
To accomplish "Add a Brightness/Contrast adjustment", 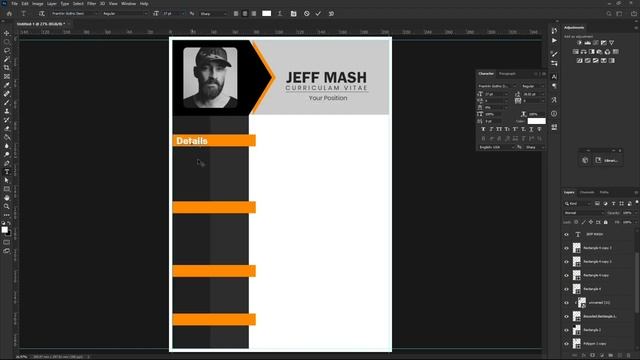I will pos(579,42).
